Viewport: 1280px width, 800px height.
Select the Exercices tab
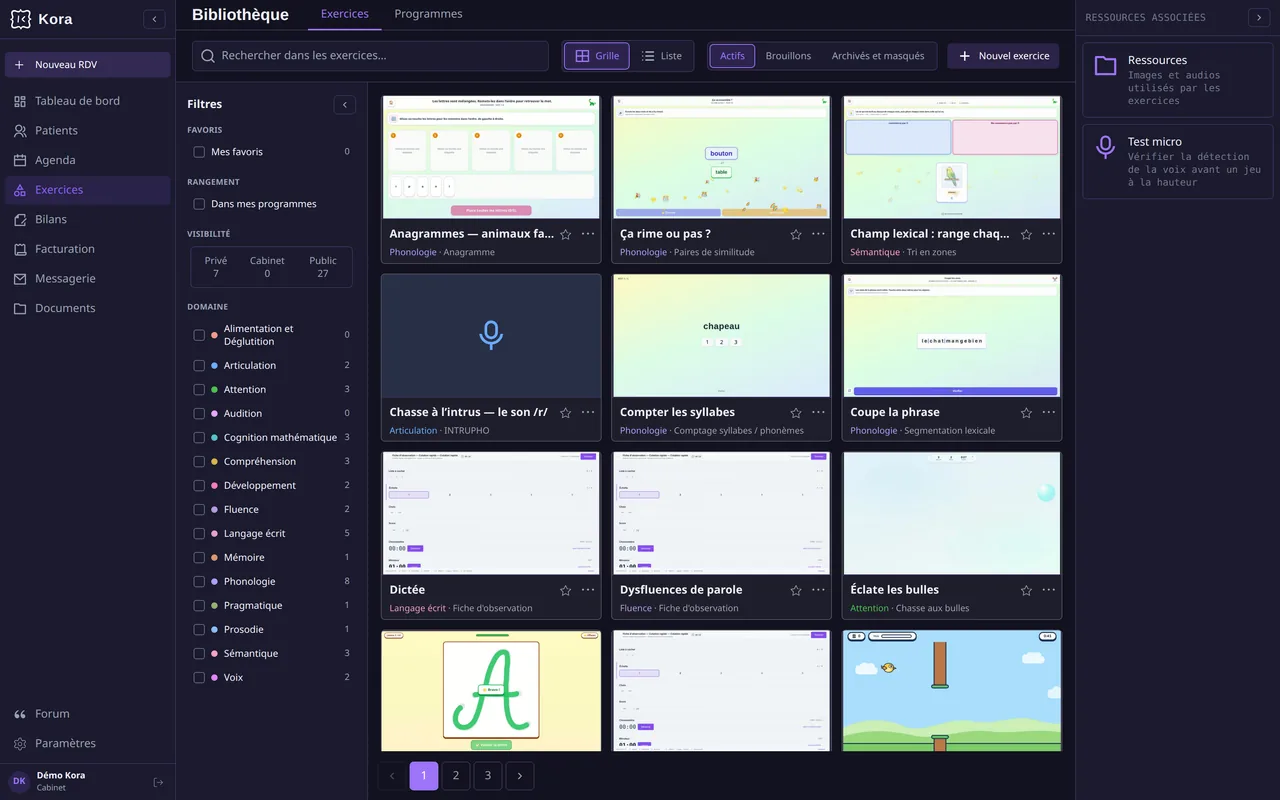coord(345,14)
